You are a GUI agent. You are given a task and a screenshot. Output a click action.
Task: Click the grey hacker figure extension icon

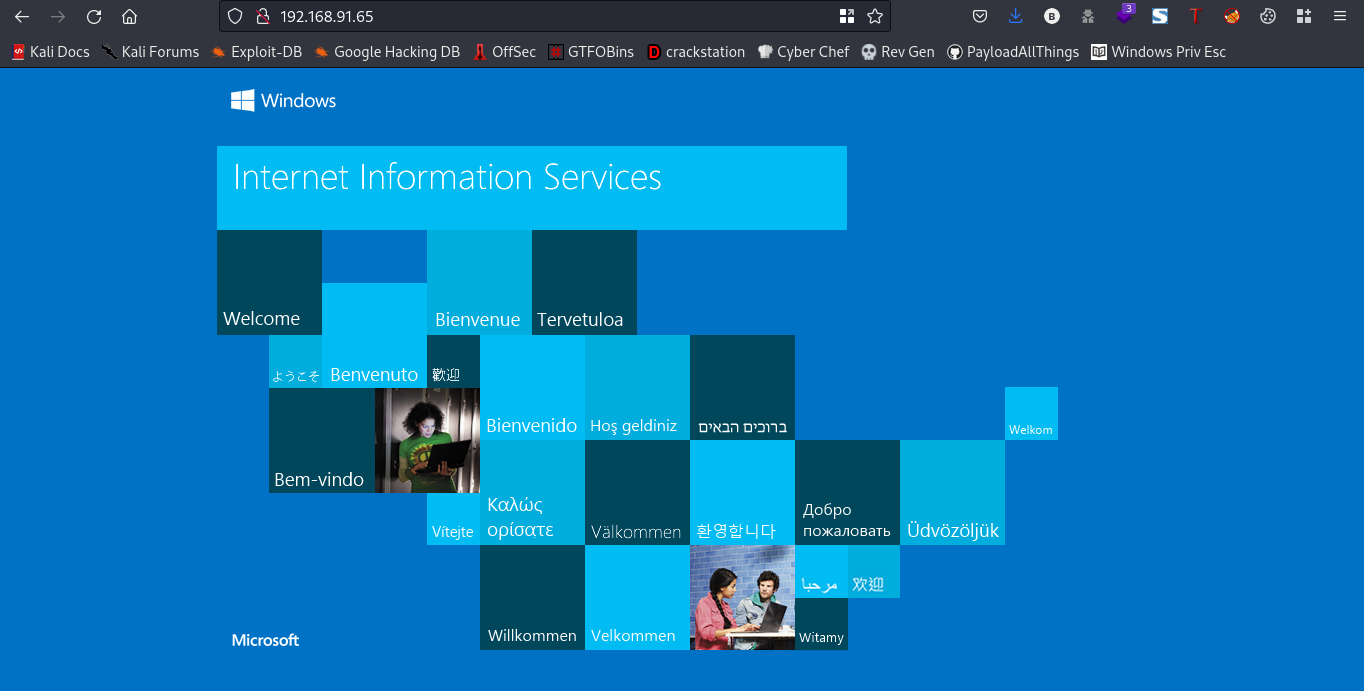pyautogui.click(x=1088, y=16)
